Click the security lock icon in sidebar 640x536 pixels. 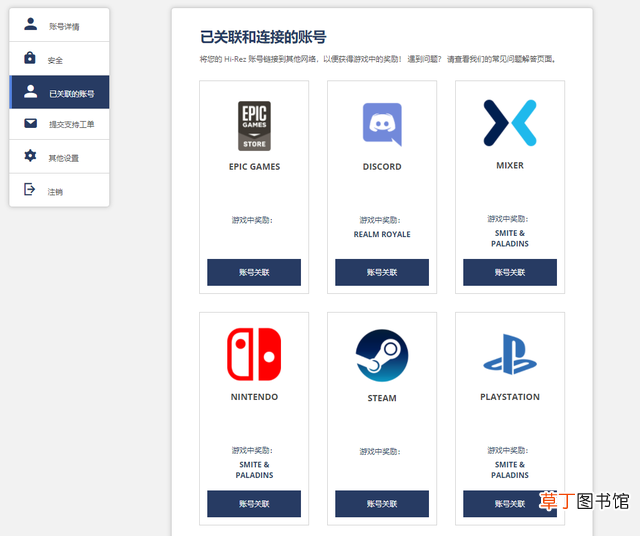[30, 58]
